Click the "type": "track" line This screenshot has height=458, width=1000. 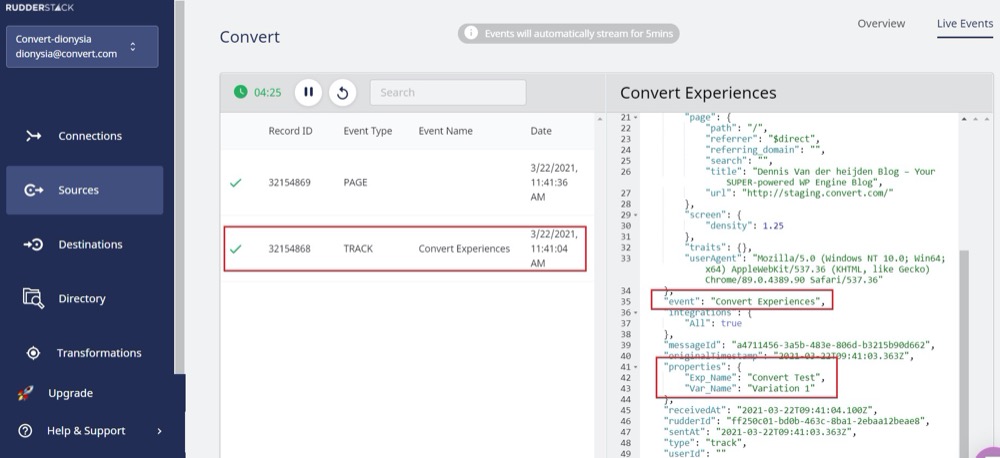point(705,443)
